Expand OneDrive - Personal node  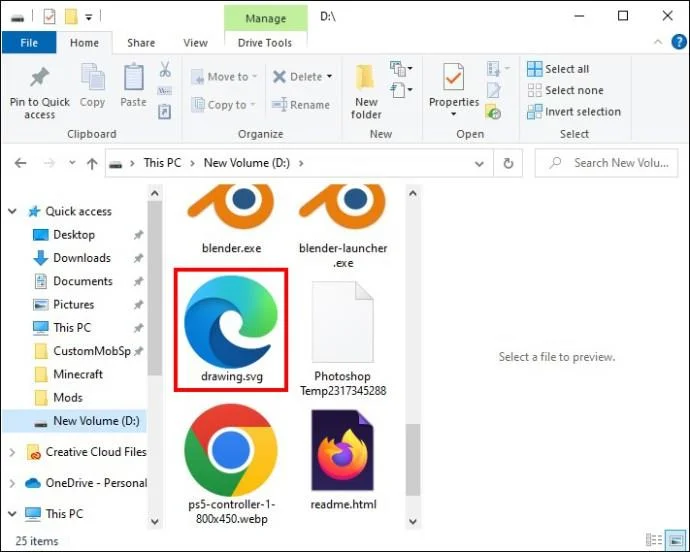click(12, 483)
